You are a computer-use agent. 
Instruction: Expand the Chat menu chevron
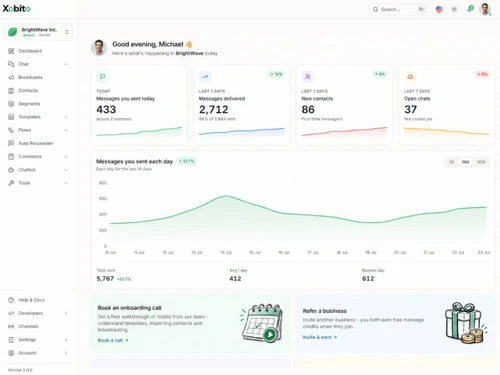[66, 64]
